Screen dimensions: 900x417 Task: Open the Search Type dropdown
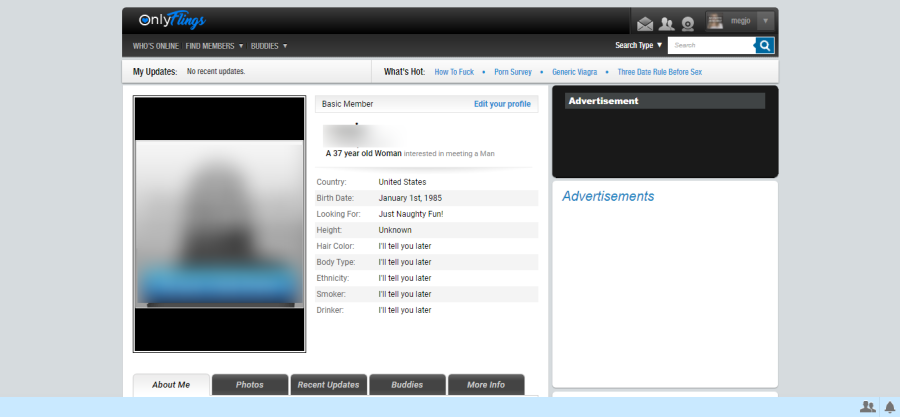tap(639, 45)
